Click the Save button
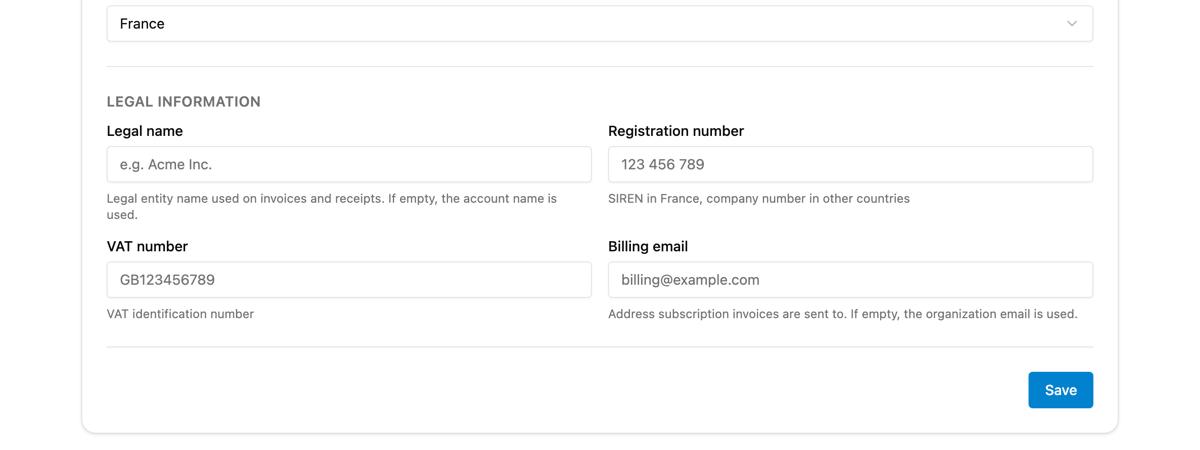1200x450 pixels. tap(1060, 390)
